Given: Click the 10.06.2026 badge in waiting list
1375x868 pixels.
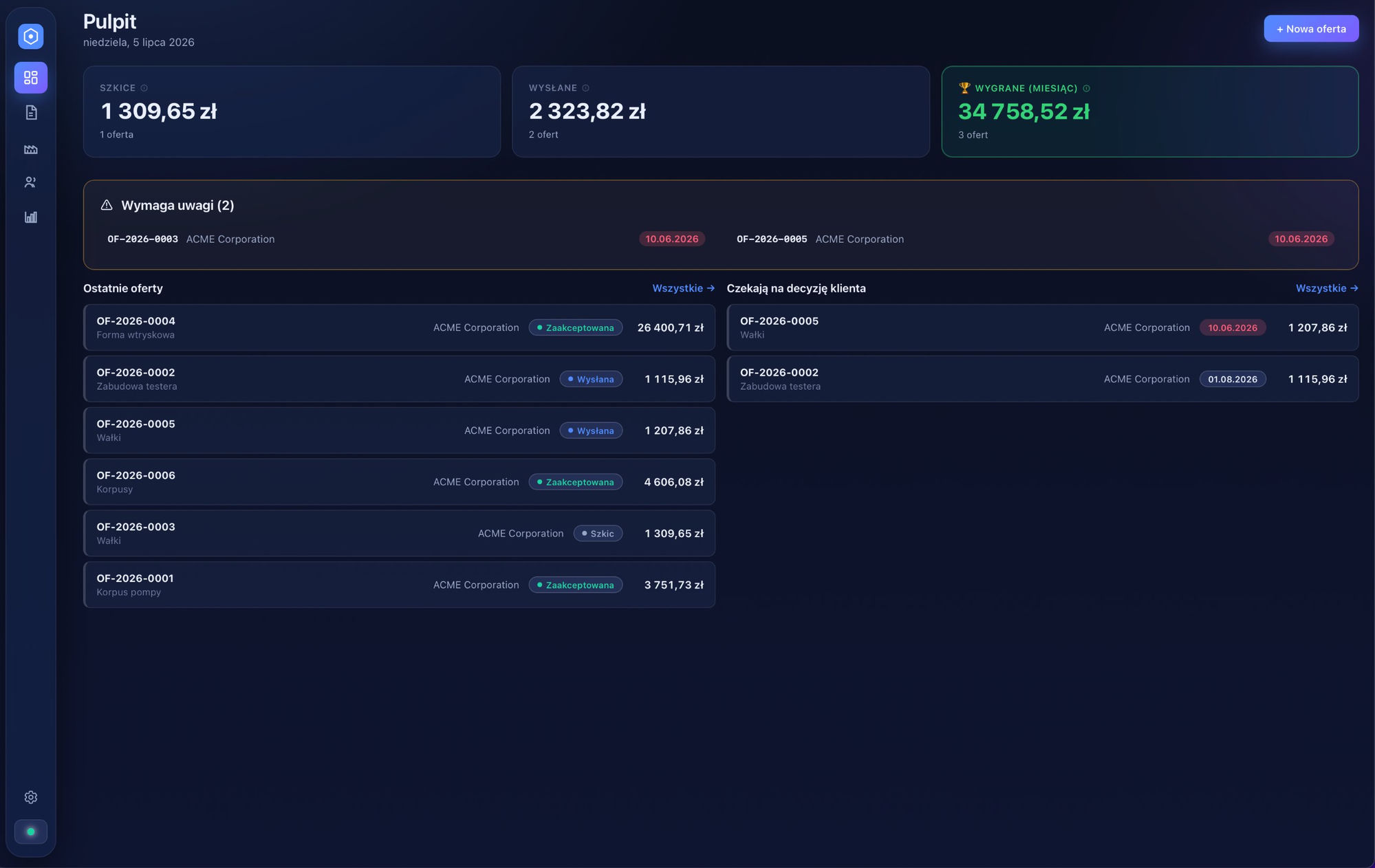Looking at the screenshot, I should (x=1233, y=327).
